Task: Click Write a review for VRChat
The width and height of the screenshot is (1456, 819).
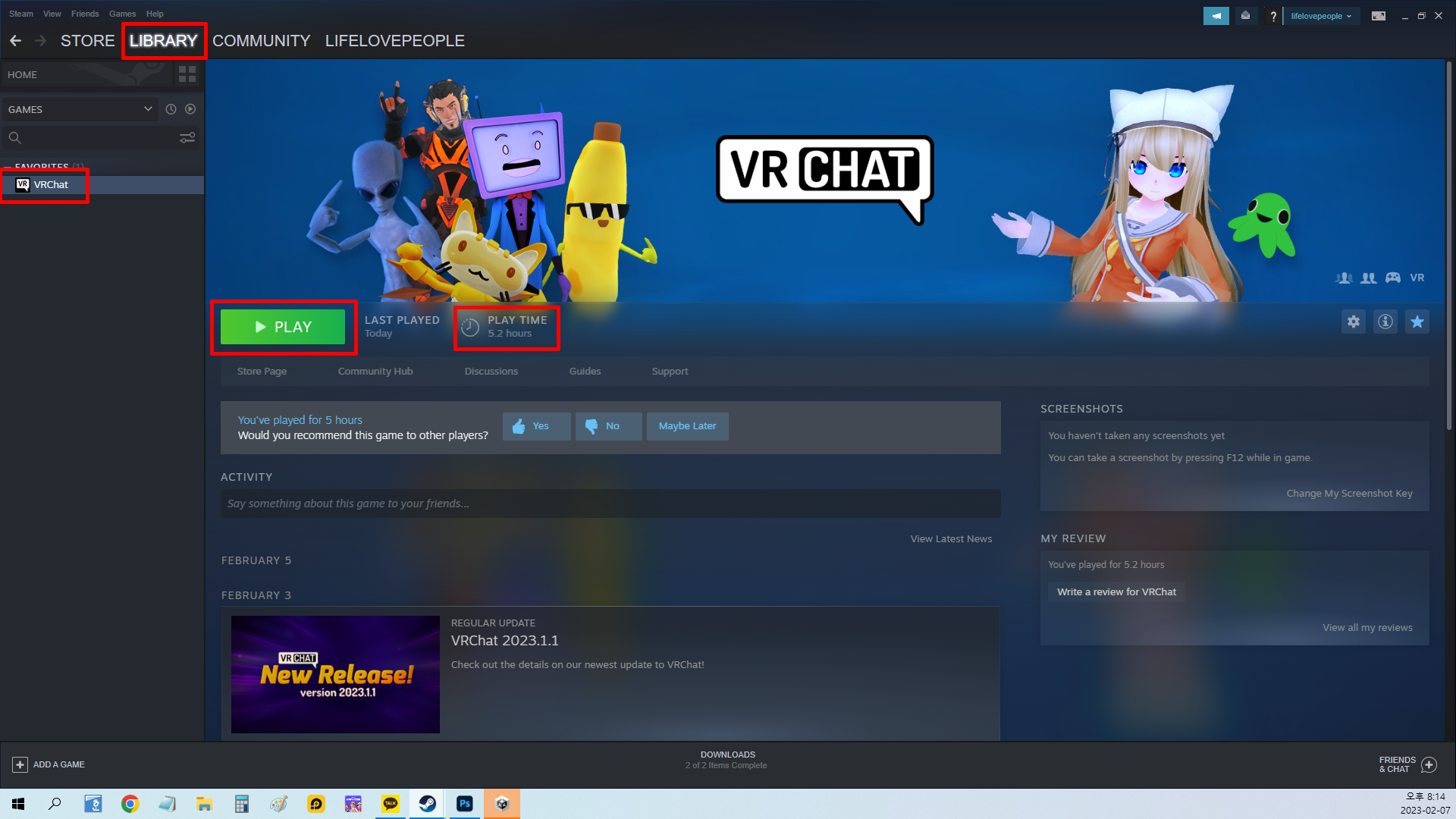Action: (x=1116, y=592)
